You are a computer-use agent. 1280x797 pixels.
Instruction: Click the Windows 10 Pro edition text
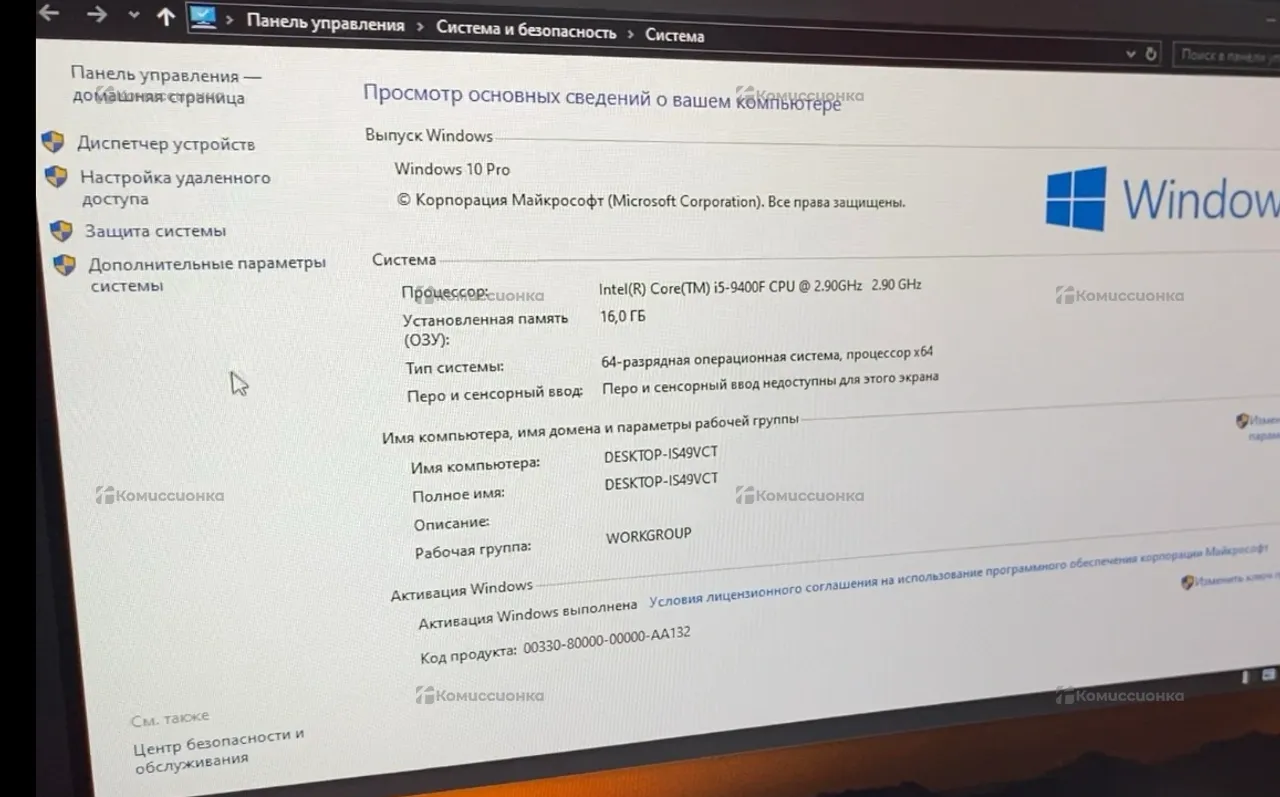[452, 169]
